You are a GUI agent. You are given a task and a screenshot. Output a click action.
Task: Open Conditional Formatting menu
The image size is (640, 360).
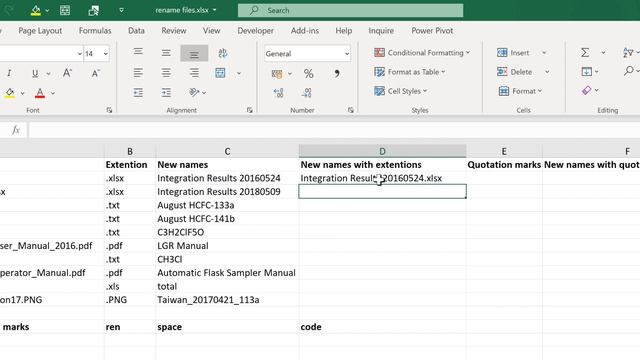pyautogui.click(x=422, y=53)
